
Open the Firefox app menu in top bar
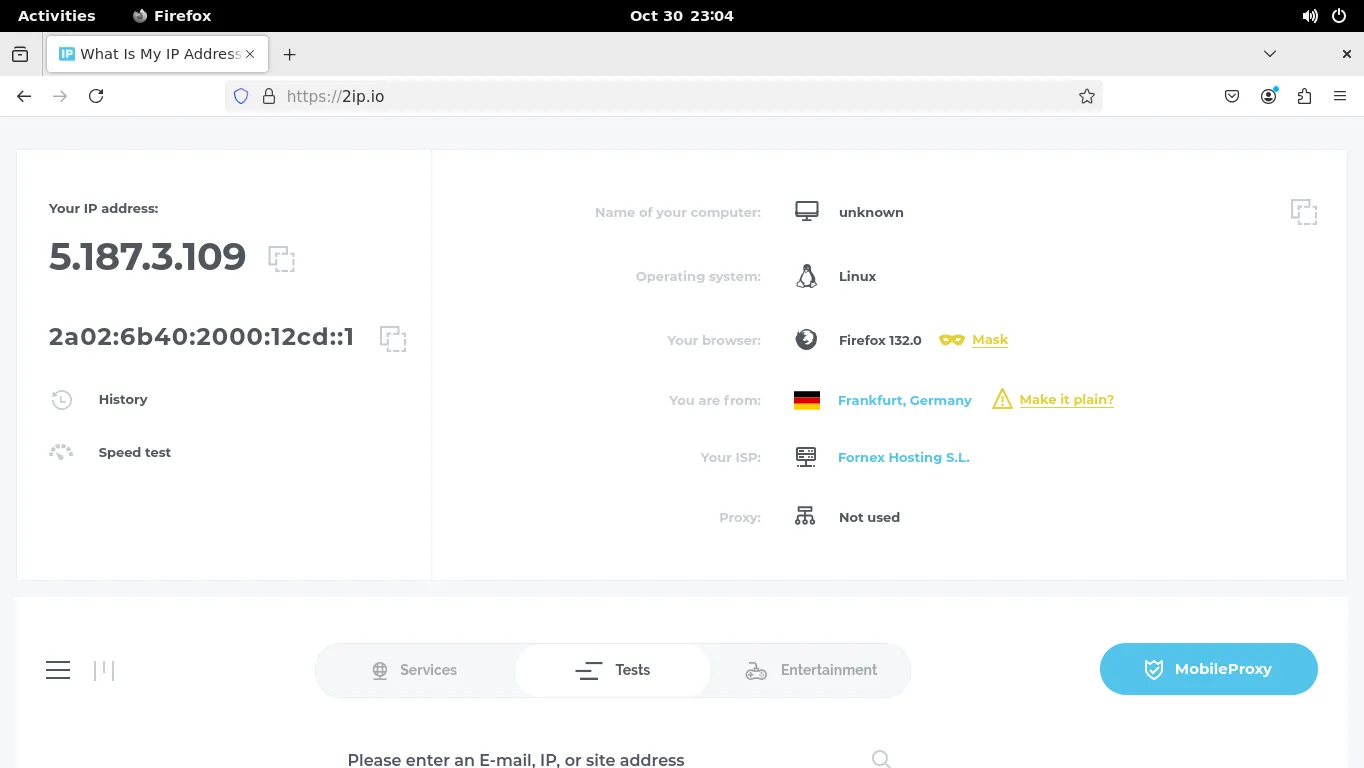point(172,16)
